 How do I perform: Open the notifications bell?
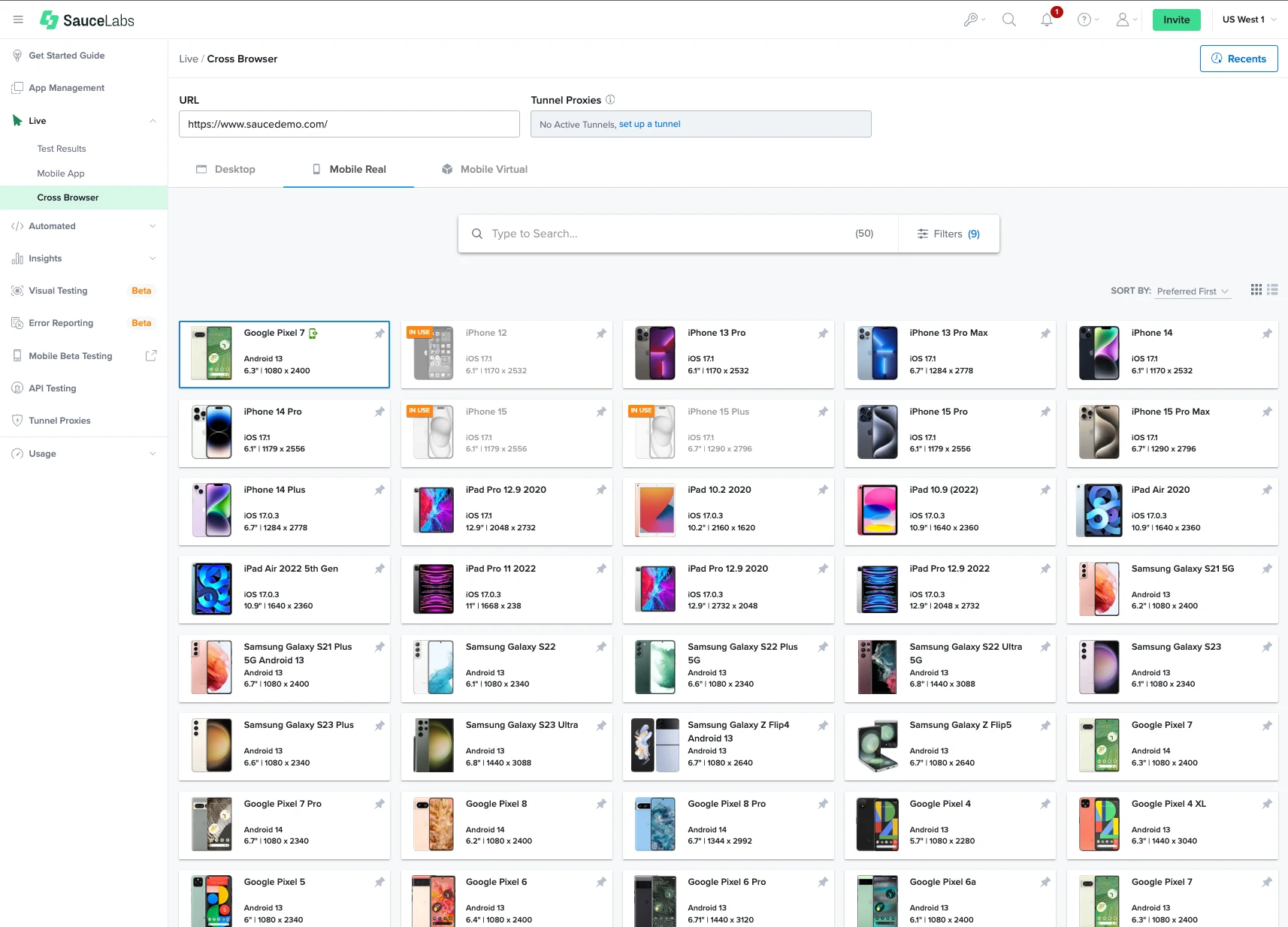tap(1047, 20)
